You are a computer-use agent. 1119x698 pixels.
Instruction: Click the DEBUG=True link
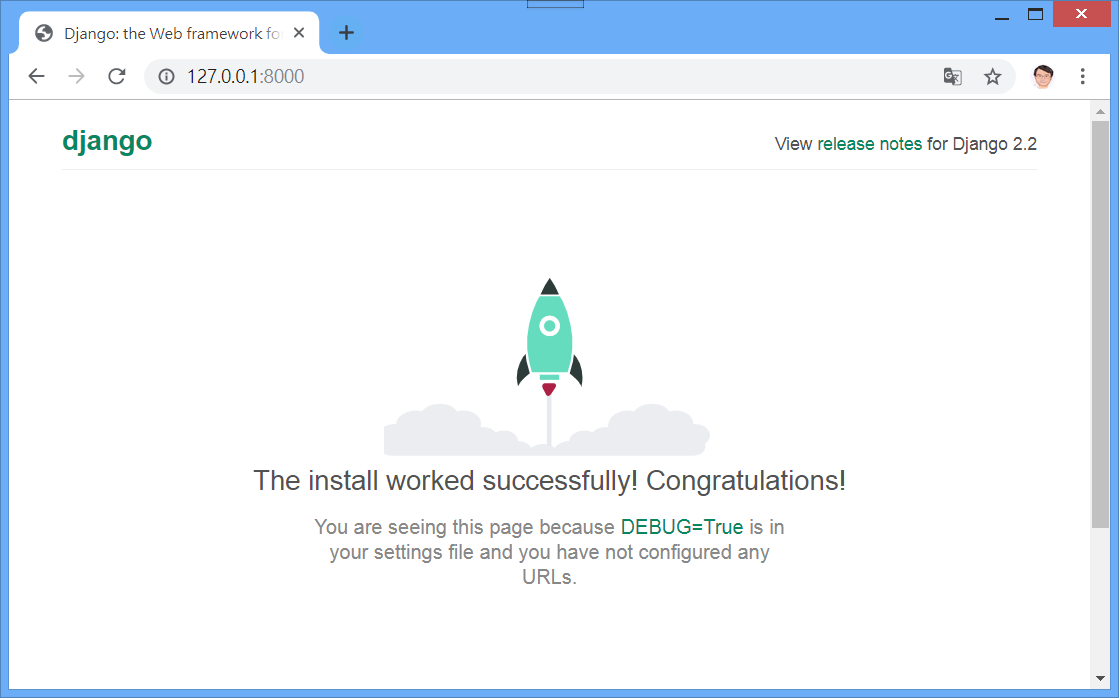[x=682, y=527]
